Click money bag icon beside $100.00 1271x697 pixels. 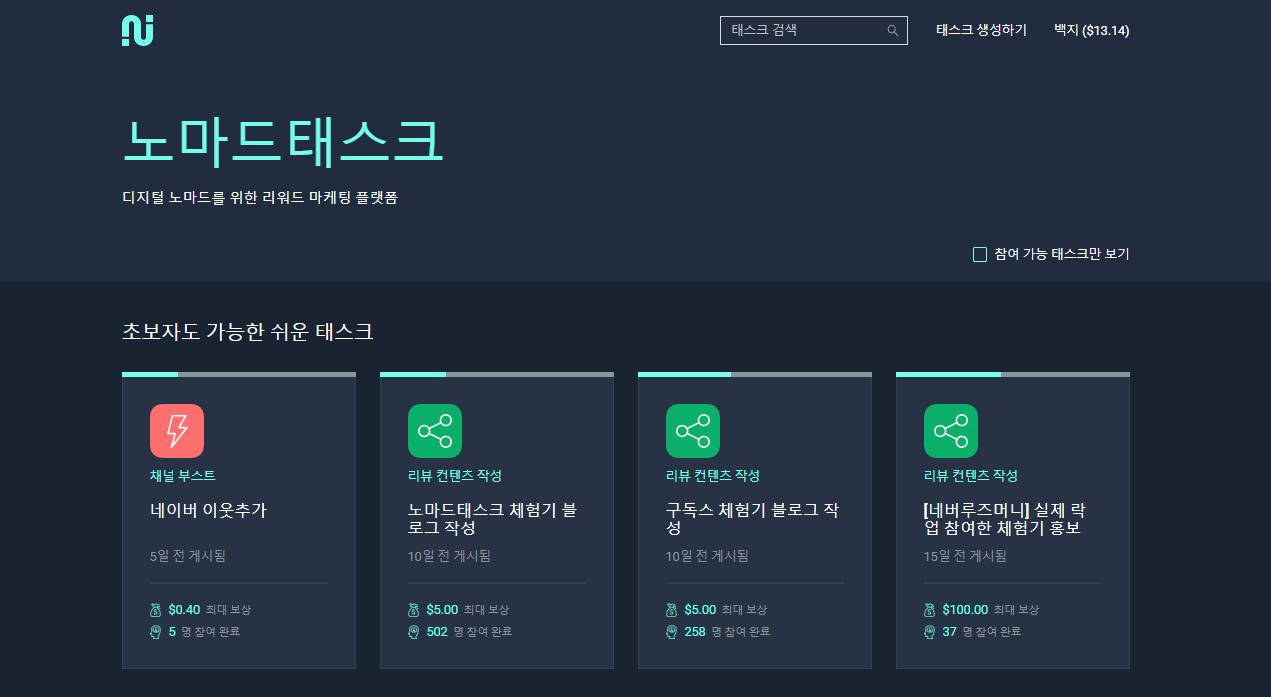click(x=930, y=609)
